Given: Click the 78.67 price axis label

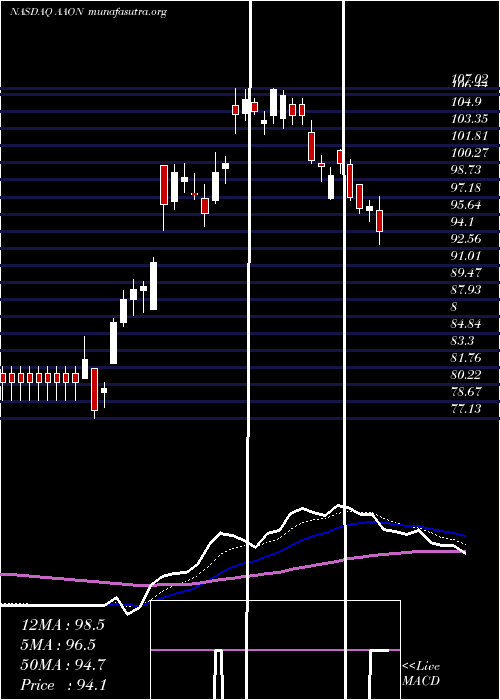Looking at the screenshot, I should (x=467, y=392).
